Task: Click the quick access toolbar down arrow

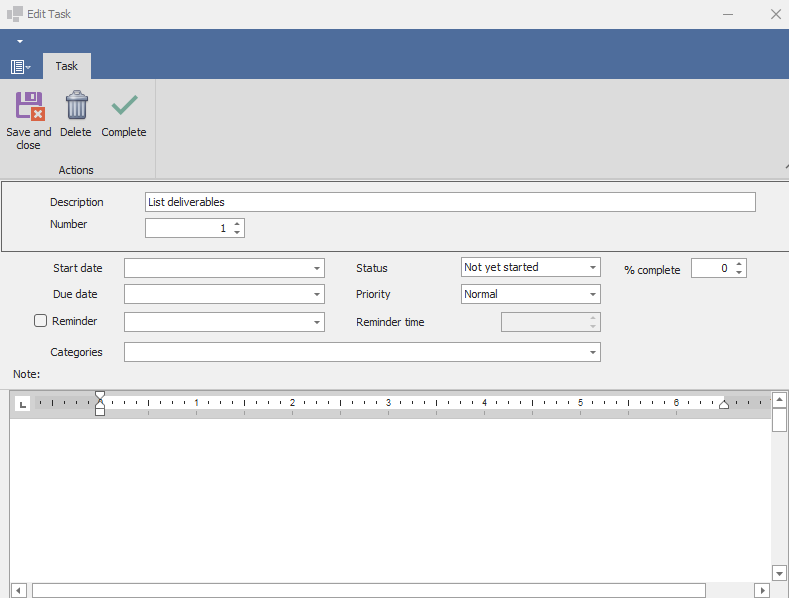Action: coord(19,42)
